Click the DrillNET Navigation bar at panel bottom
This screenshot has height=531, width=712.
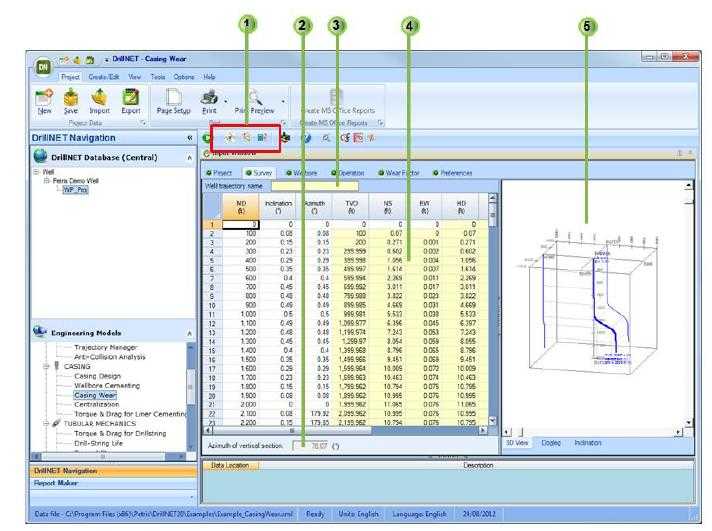[114, 471]
